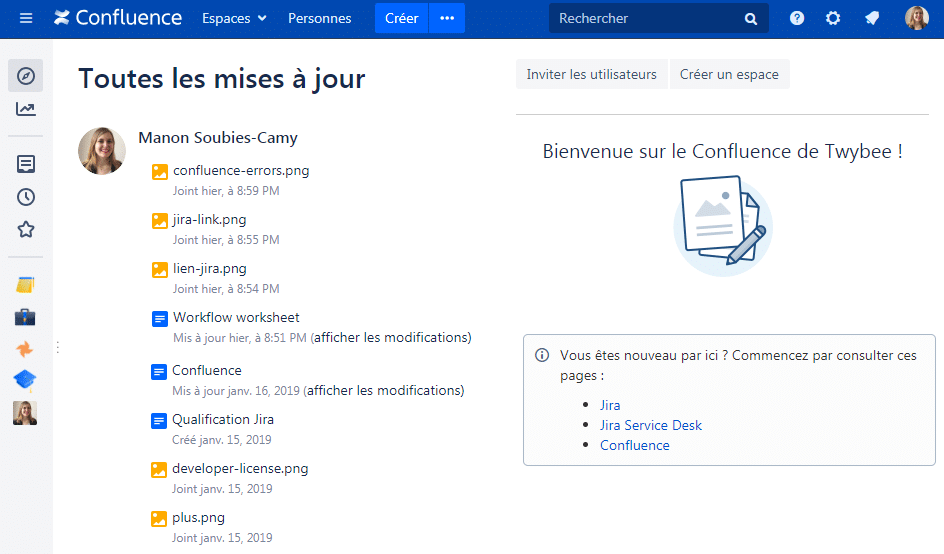Screen dimensions: 944x554
Task: Open the Confluence page in updates list
Action: point(206,370)
